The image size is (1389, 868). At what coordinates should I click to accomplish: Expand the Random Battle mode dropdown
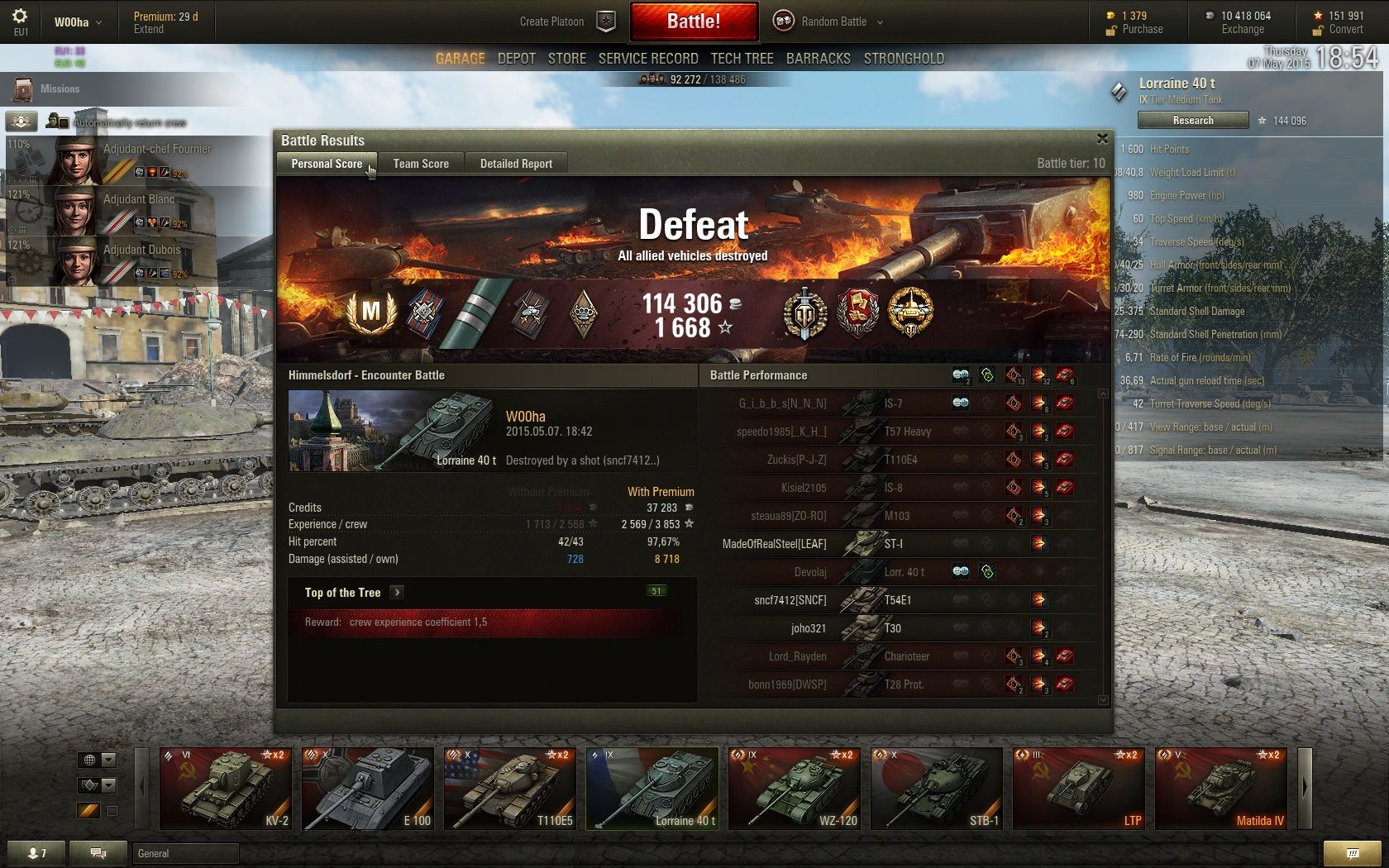coord(880,22)
